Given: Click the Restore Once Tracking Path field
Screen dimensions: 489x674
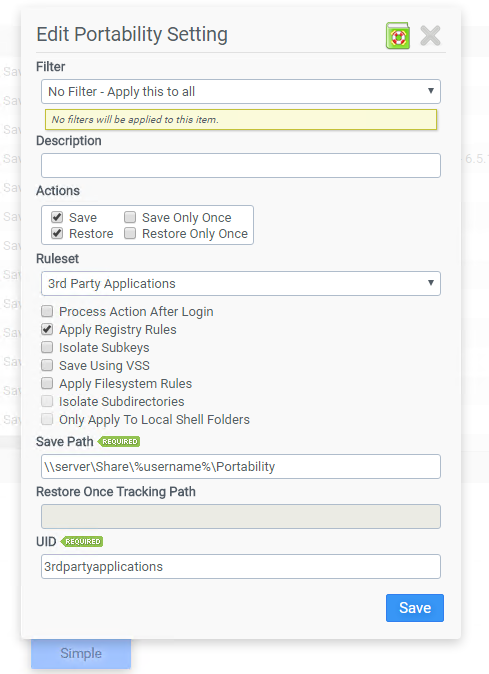Looking at the screenshot, I should [x=241, y=516].
